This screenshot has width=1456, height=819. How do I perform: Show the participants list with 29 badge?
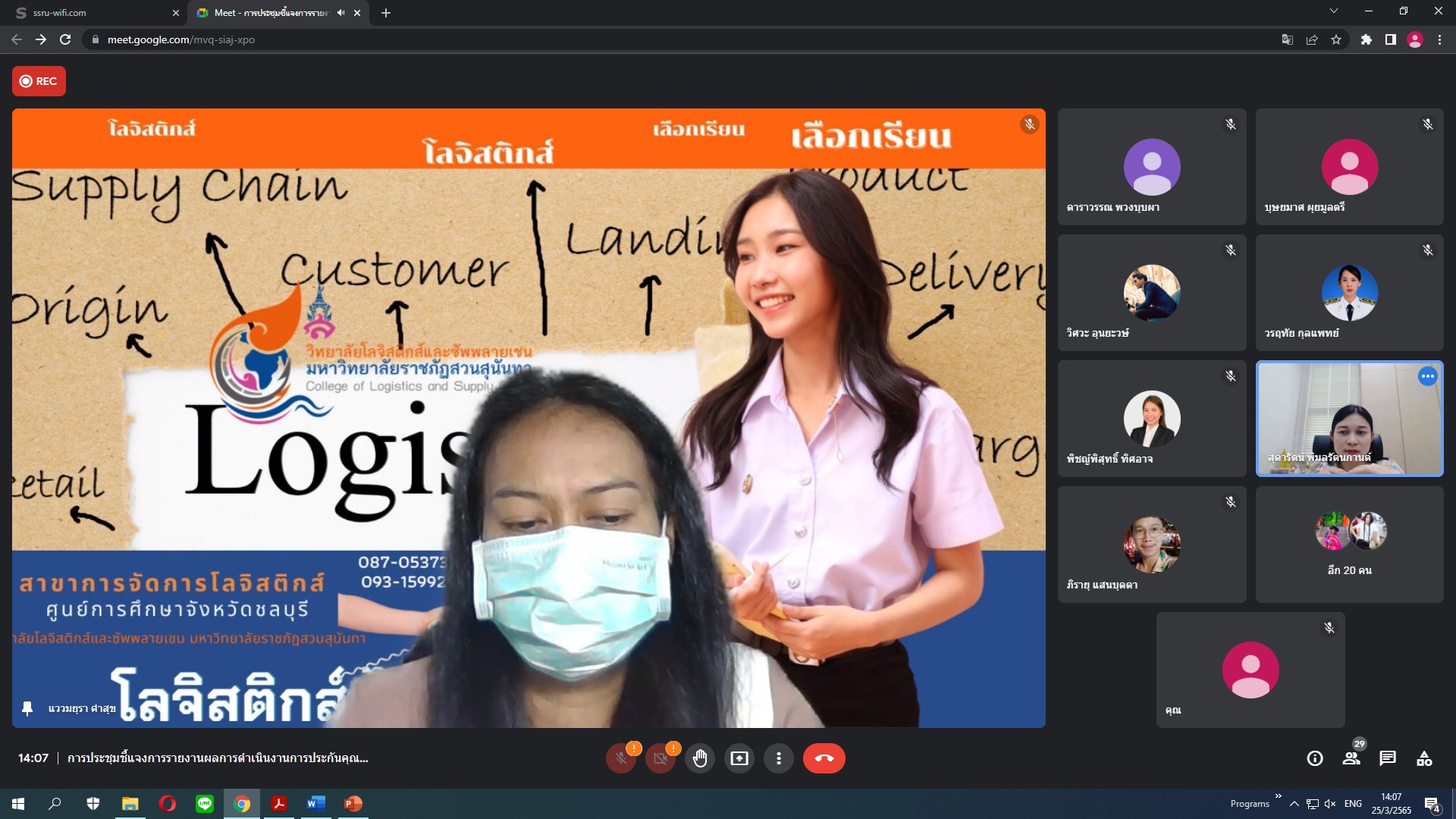1351,758
